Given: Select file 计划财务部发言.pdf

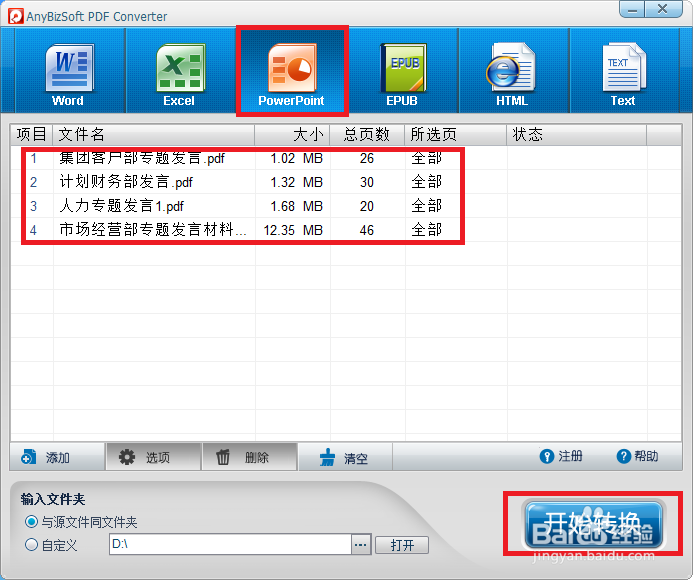Looking at the screenshot, I should click(126, 182).
